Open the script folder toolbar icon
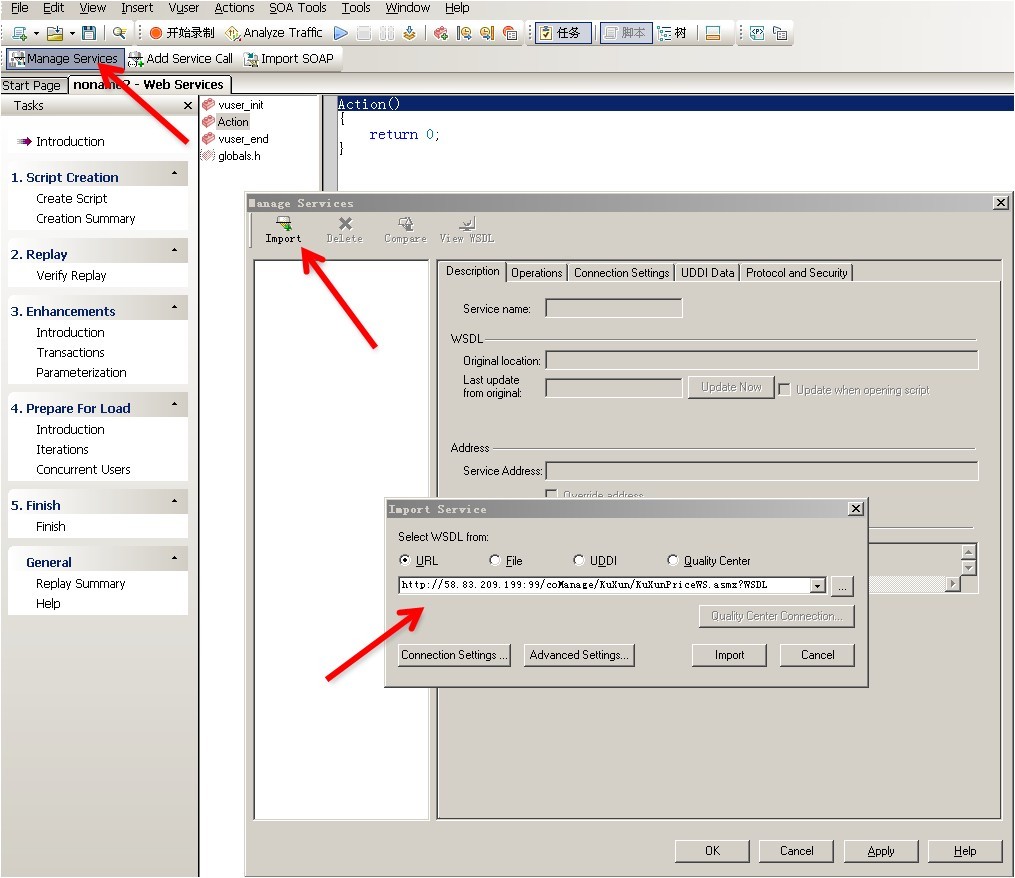1015x878 pixels. (x=55, y=33)
